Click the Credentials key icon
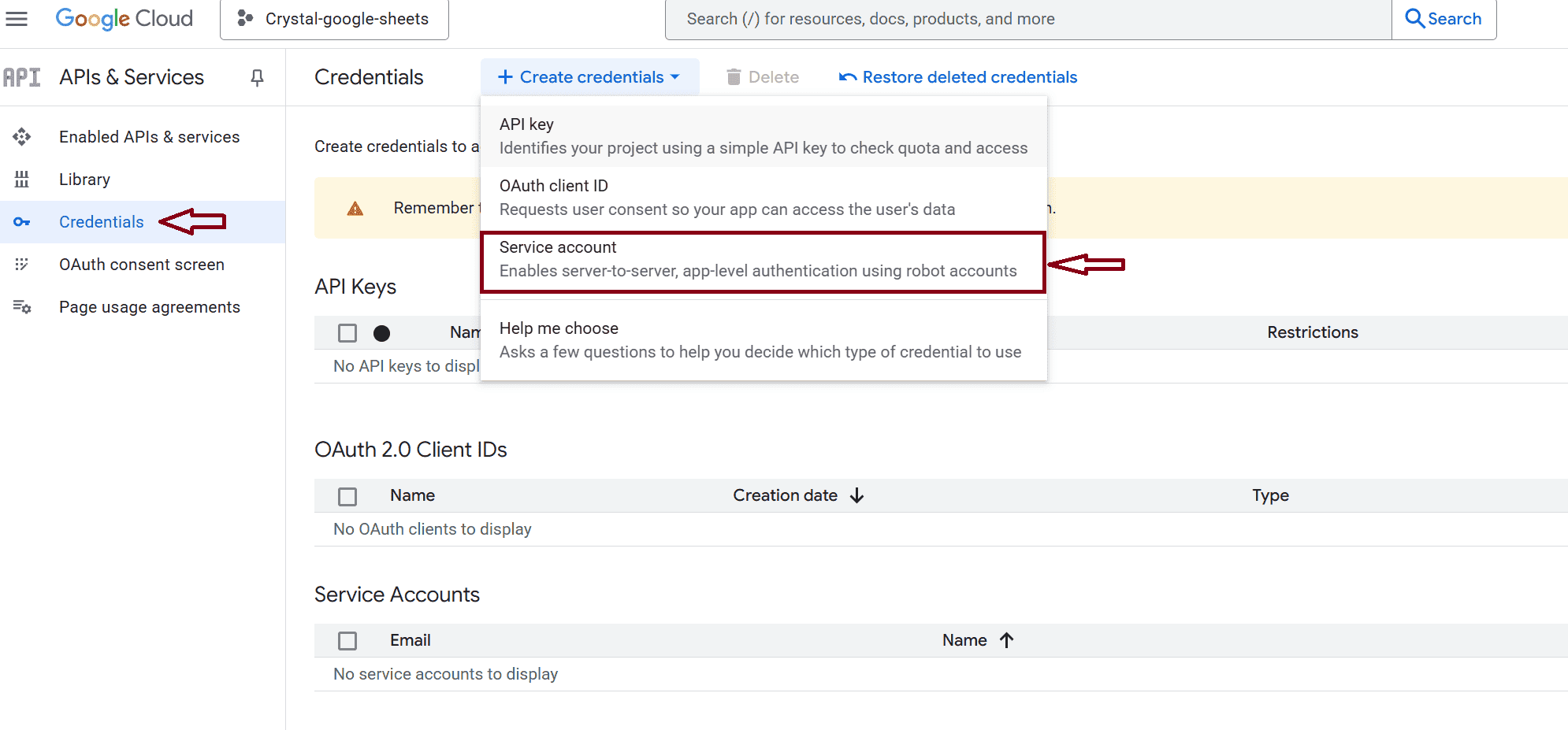Screen dimensions: 1568x730 [22, 222]
